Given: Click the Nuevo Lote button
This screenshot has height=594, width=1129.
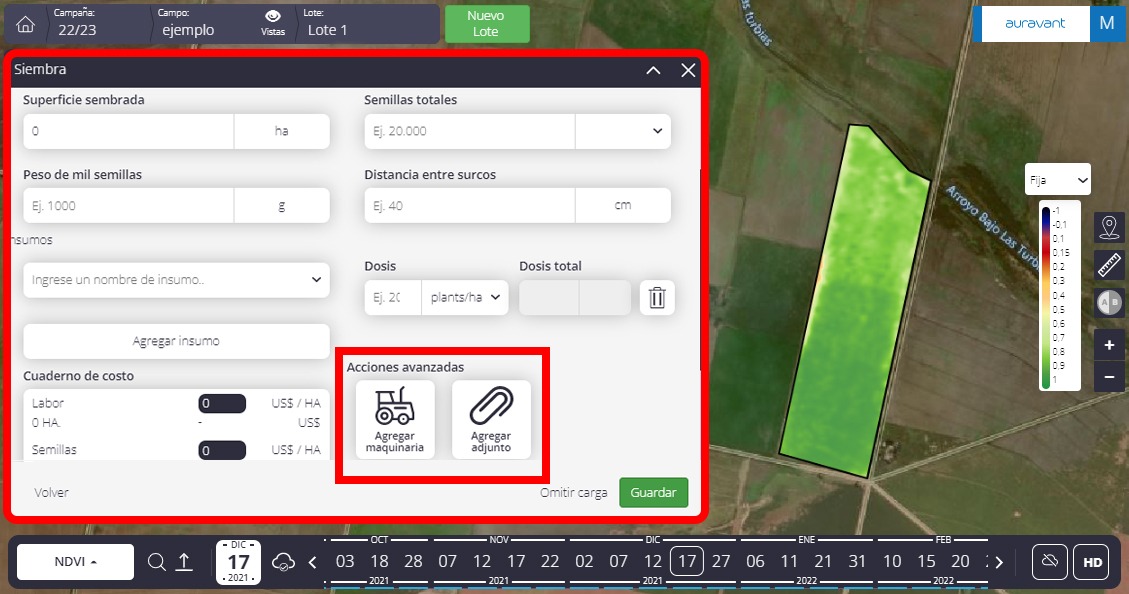Looking at the screenshot, I should (x=487, y=24).
